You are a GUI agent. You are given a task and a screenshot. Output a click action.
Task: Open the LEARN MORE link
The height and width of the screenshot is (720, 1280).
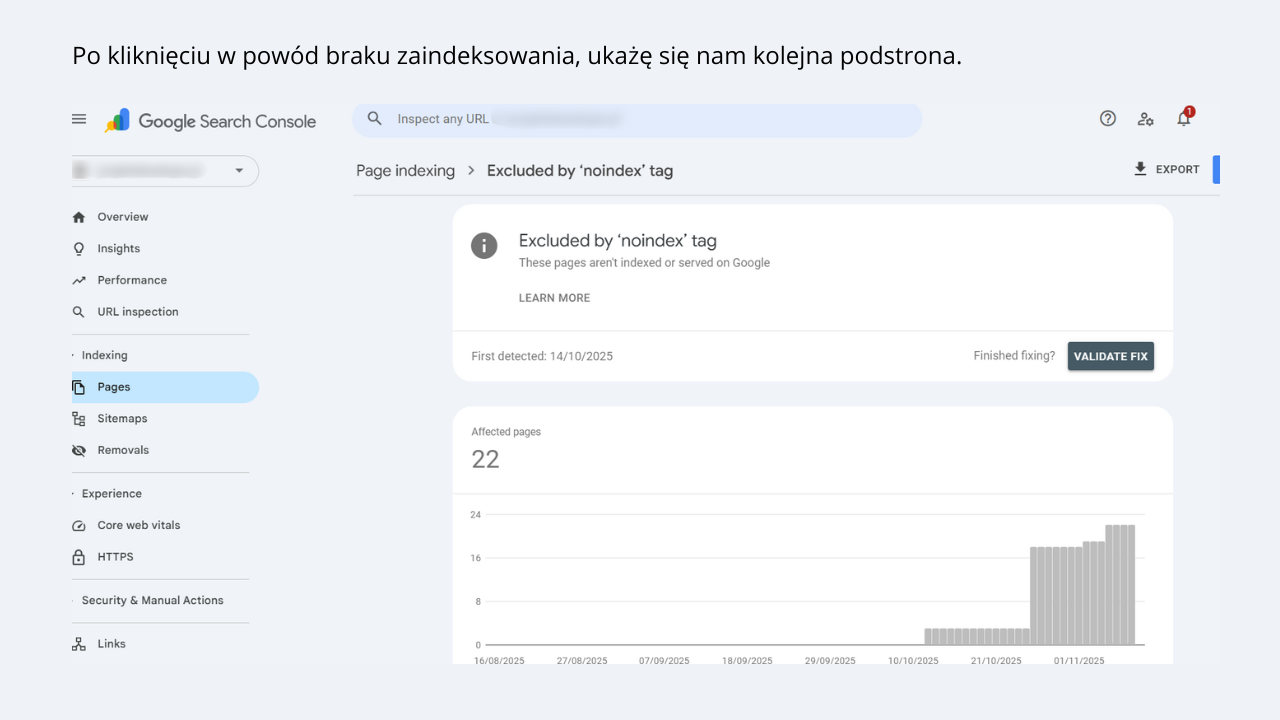554,297
